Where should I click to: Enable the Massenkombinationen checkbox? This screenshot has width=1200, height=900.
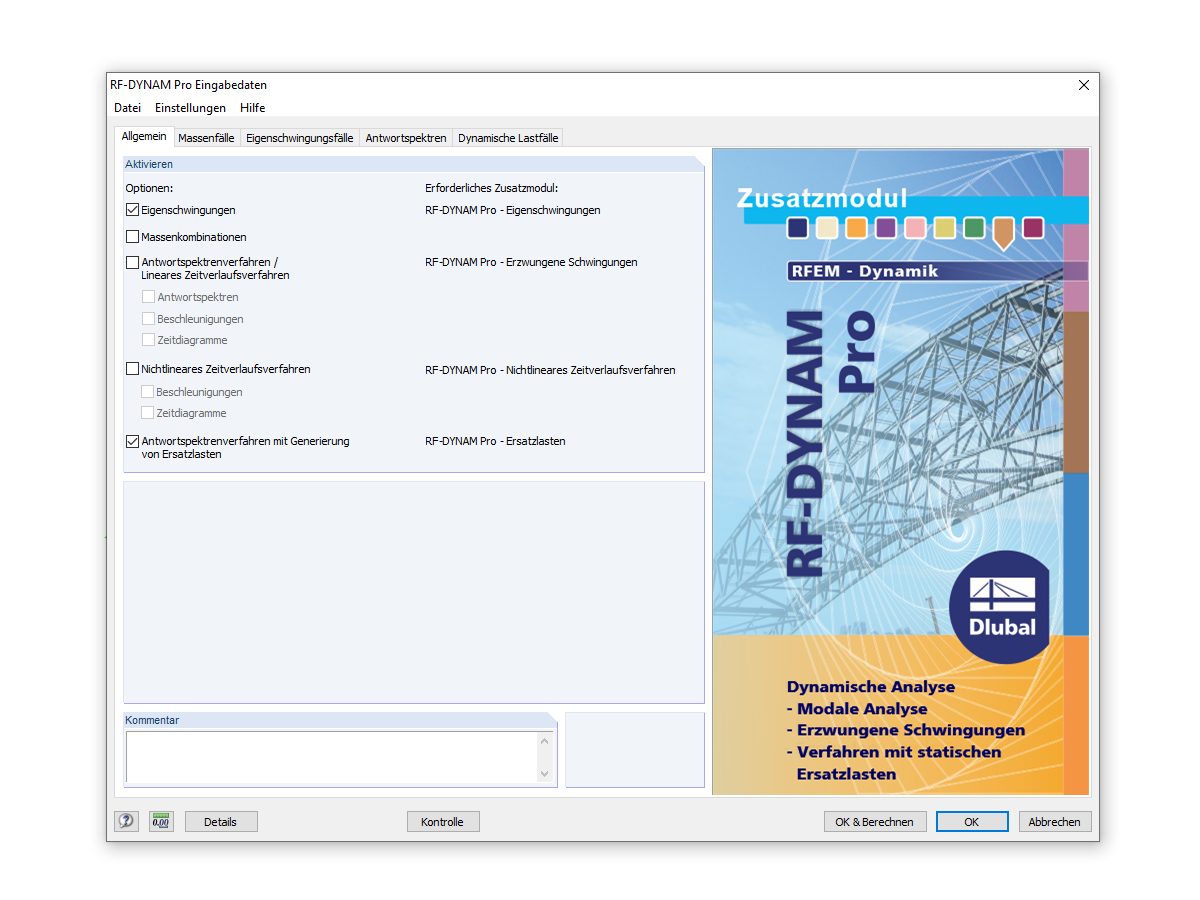[x=132, y=237]
